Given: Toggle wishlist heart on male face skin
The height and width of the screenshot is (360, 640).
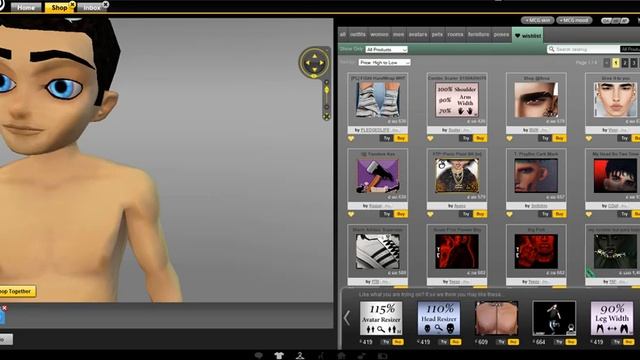Looking at the screenshot, I should pos(589,138).
